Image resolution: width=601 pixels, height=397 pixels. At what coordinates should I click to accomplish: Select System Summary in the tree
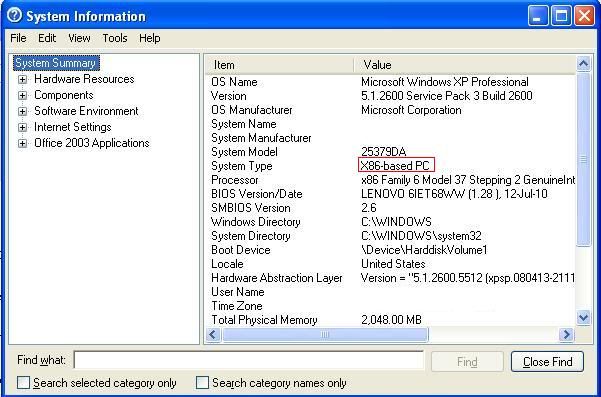[x=56, y=63]
